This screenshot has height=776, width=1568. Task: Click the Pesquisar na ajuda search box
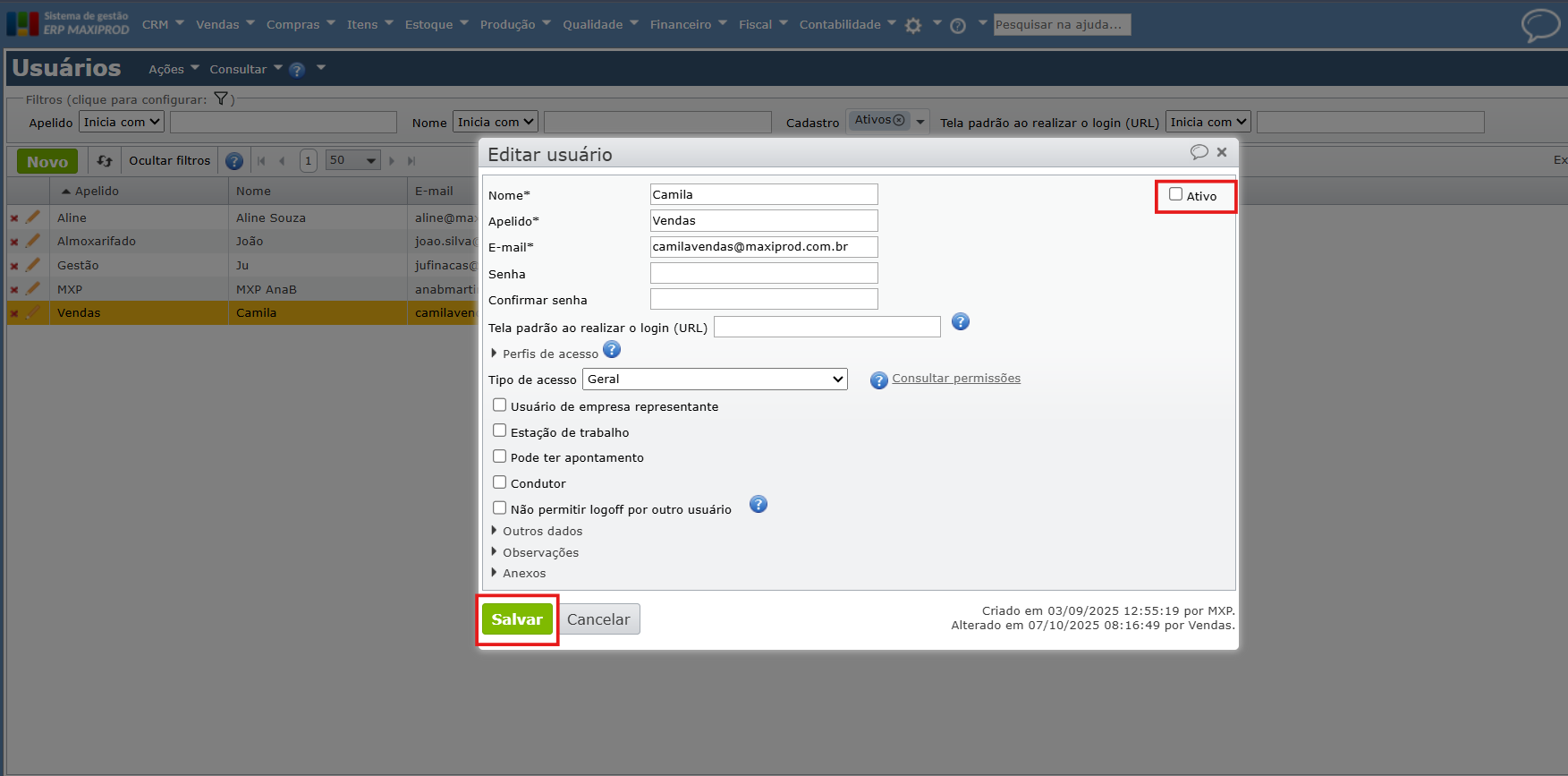coord(1062,25)
